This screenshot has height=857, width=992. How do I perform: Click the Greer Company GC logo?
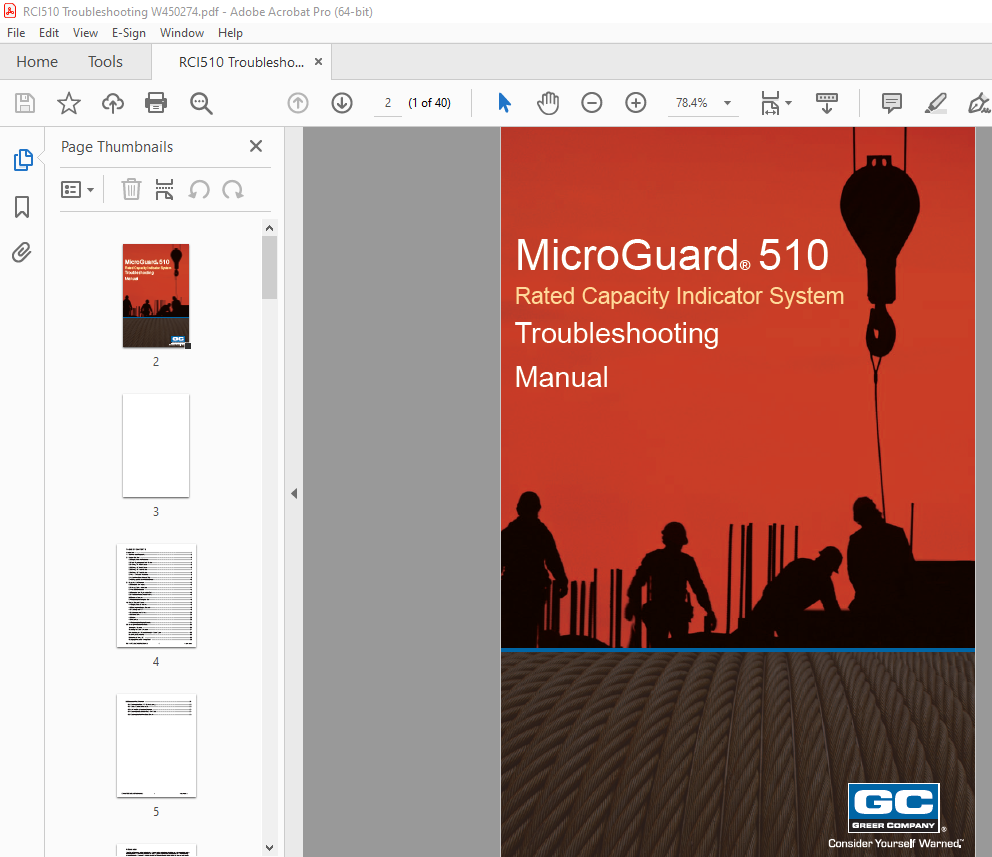pyautogui.click(x=893, y=808)
